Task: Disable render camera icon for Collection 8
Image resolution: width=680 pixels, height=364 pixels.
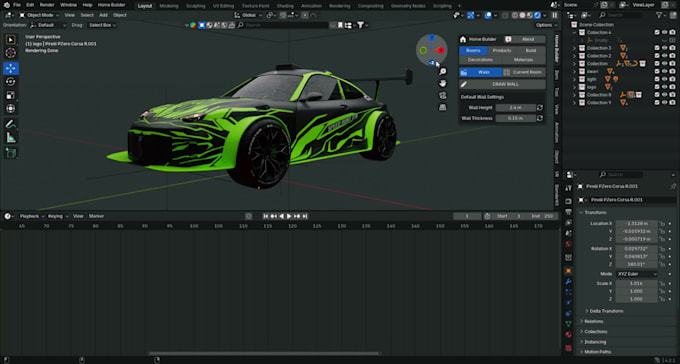Action: pos(672,95)
